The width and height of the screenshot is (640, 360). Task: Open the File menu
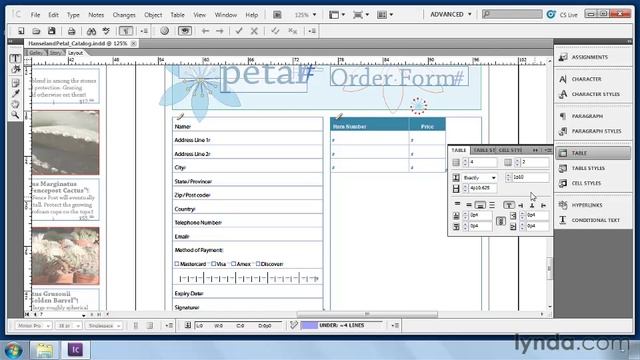pyautogui.click(x=36, y=15)
